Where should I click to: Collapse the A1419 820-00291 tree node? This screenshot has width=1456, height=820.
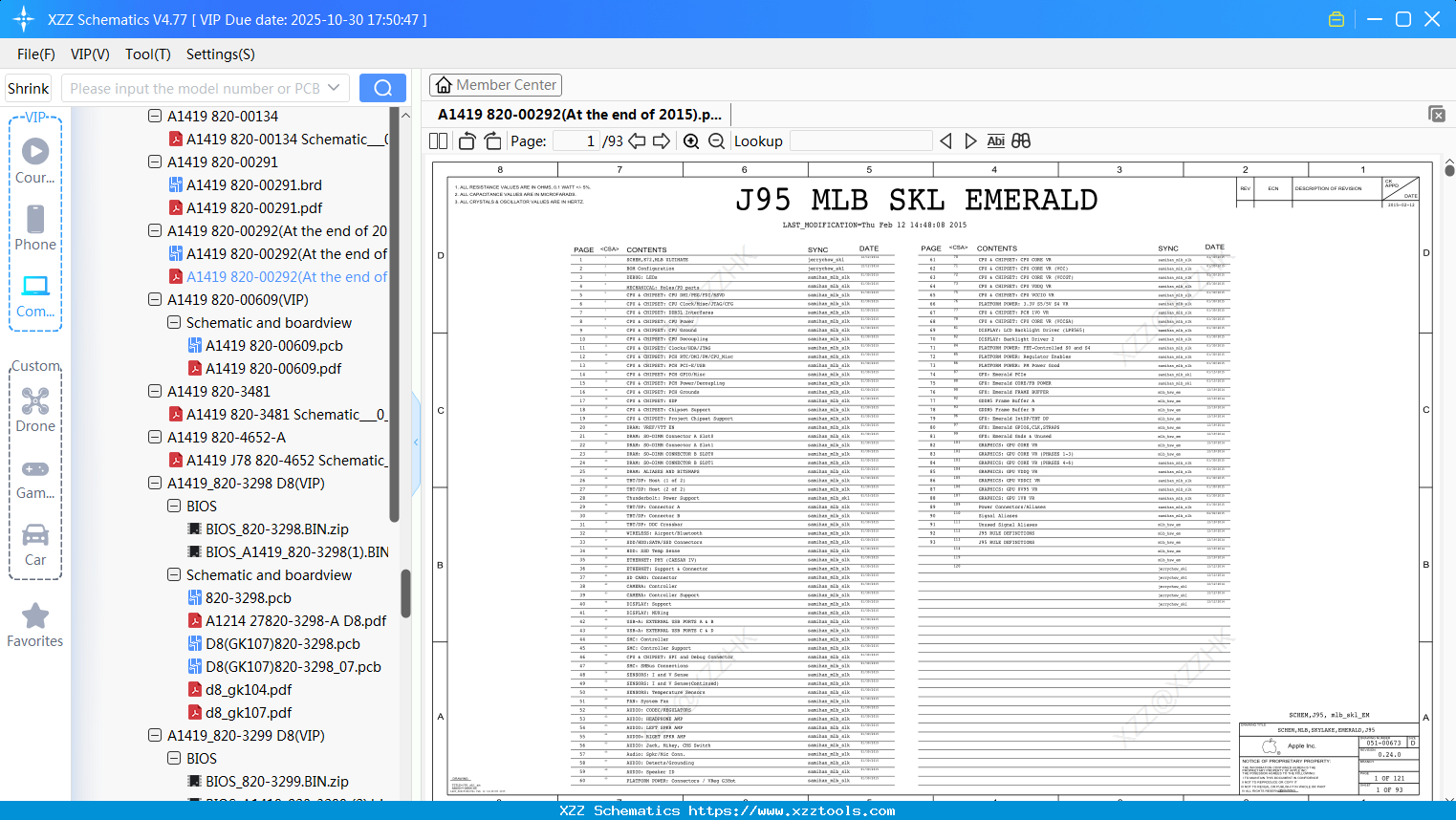coord(155,162)
